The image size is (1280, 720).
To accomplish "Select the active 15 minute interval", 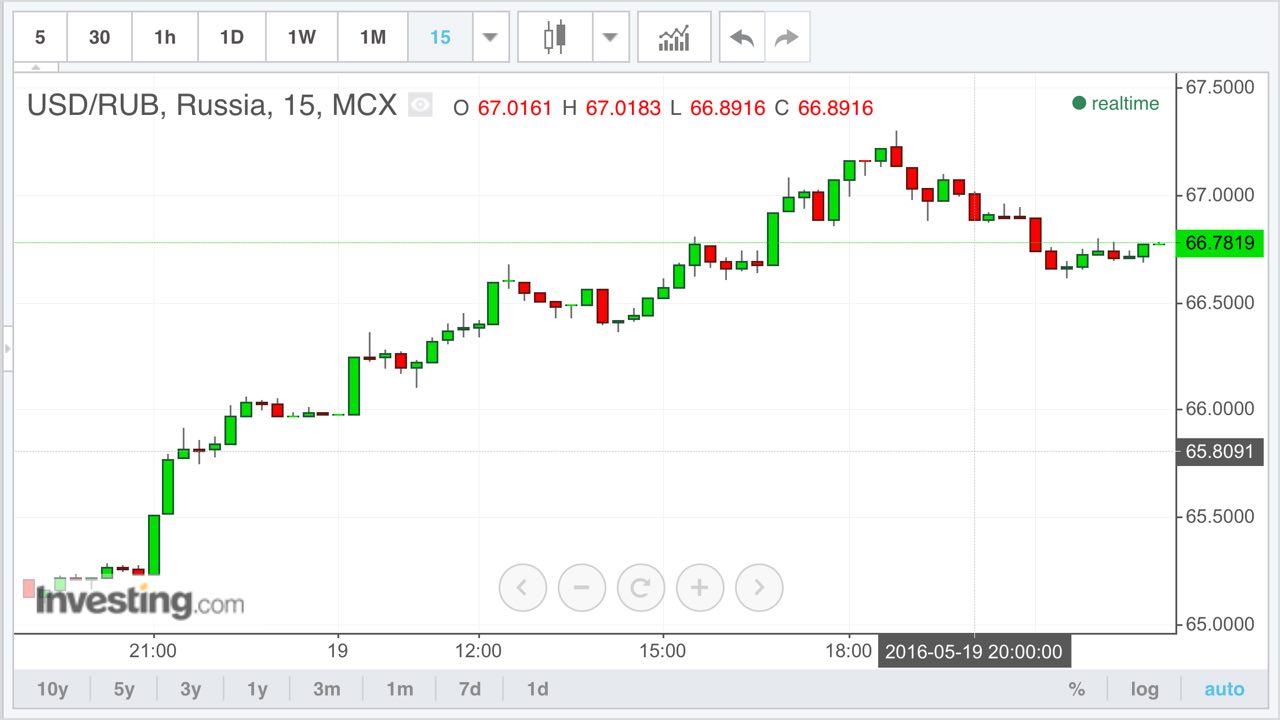I will click(x=440, y=37).
